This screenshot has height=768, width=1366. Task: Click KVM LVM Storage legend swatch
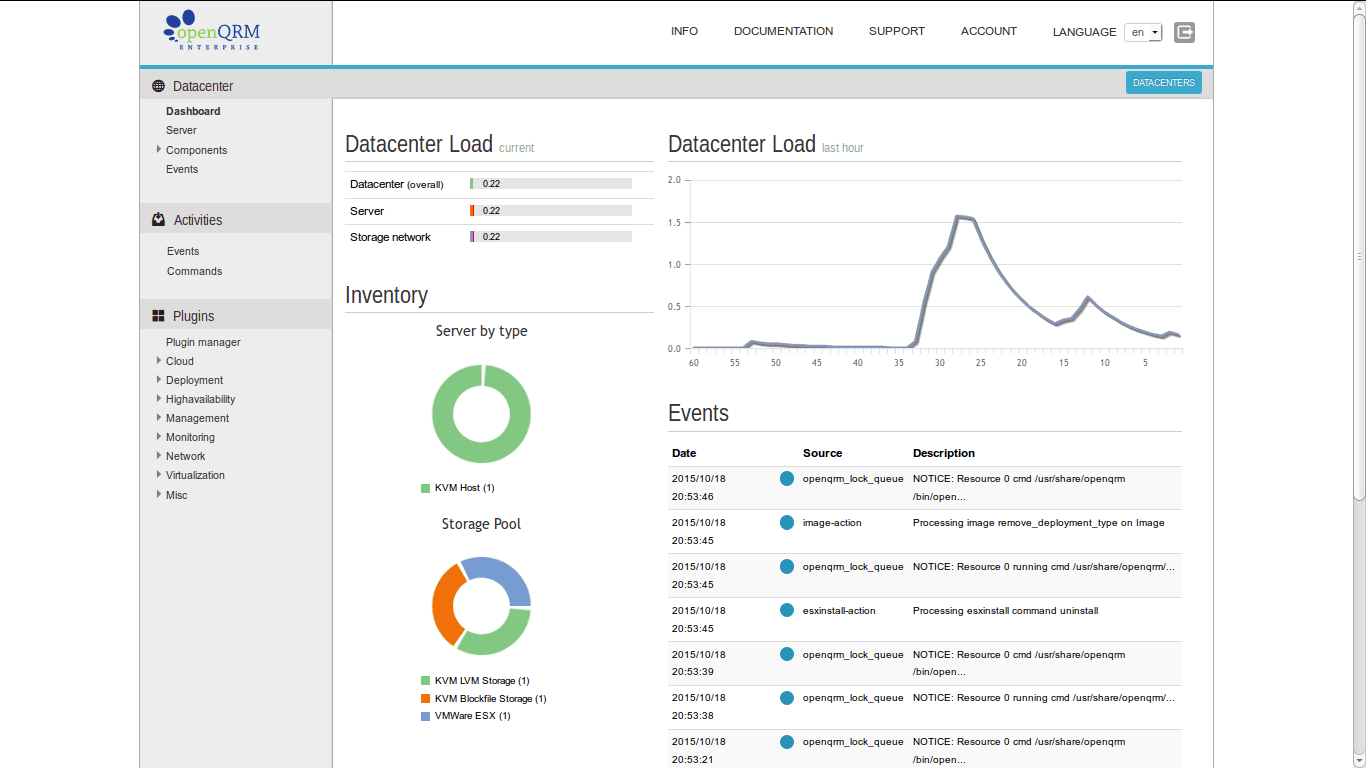click(x=426, y=680)
